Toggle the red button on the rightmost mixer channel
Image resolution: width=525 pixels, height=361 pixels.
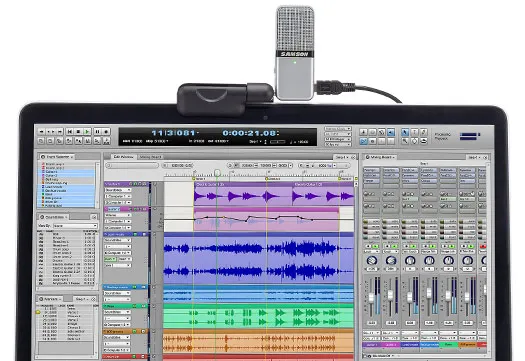click(483, 246)
